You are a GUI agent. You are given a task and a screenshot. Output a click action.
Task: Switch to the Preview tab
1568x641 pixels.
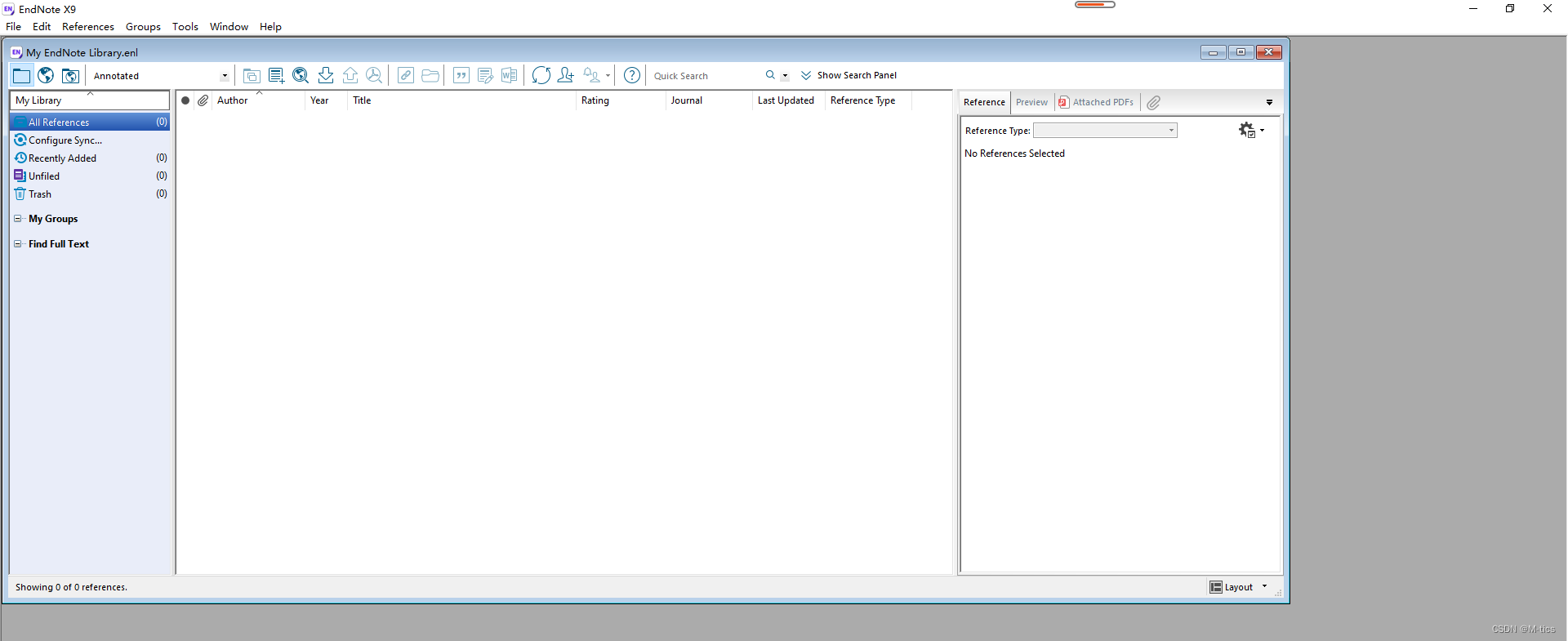pyautogui.click(x=1031, y=102)
